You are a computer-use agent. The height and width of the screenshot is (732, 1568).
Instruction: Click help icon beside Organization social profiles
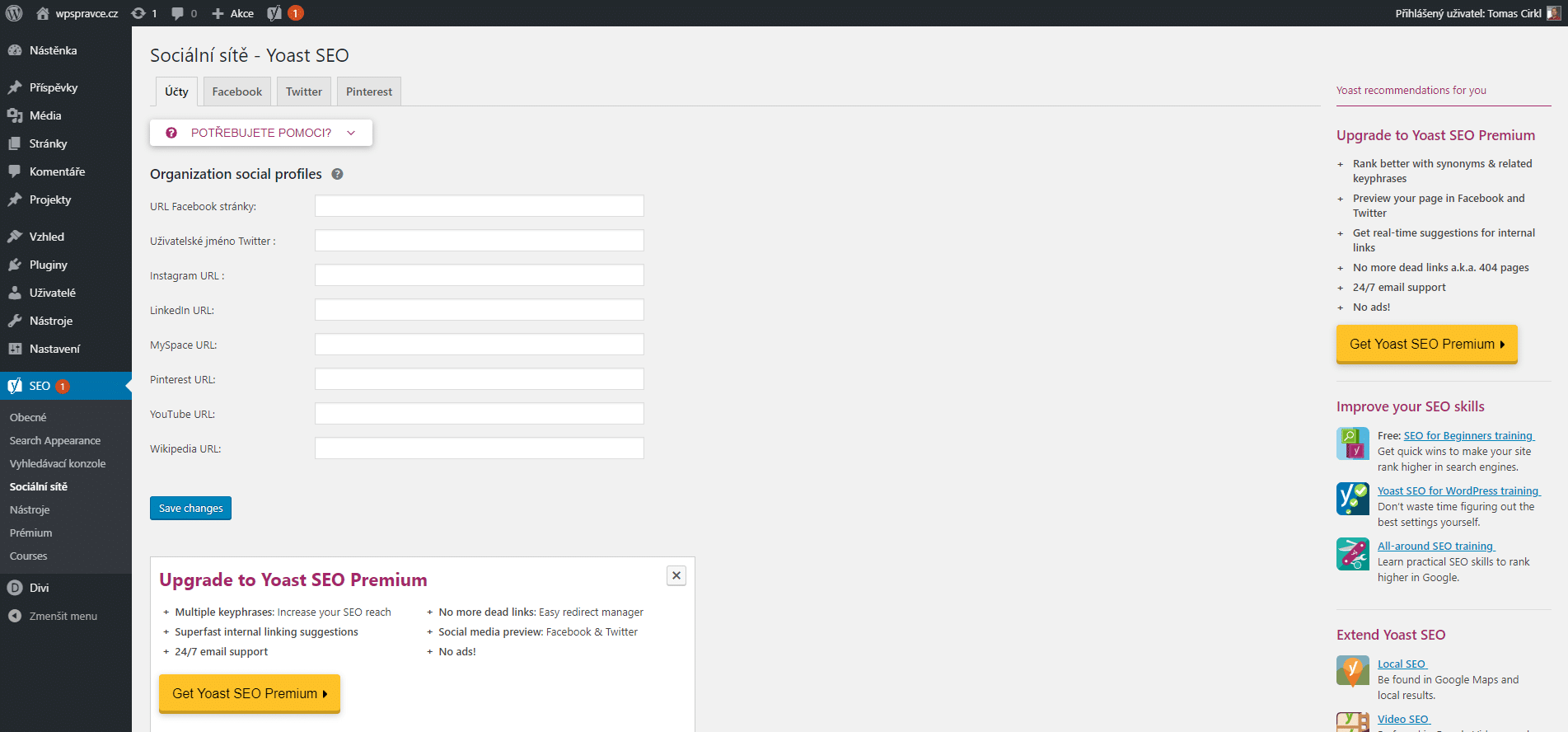[337, 174]
